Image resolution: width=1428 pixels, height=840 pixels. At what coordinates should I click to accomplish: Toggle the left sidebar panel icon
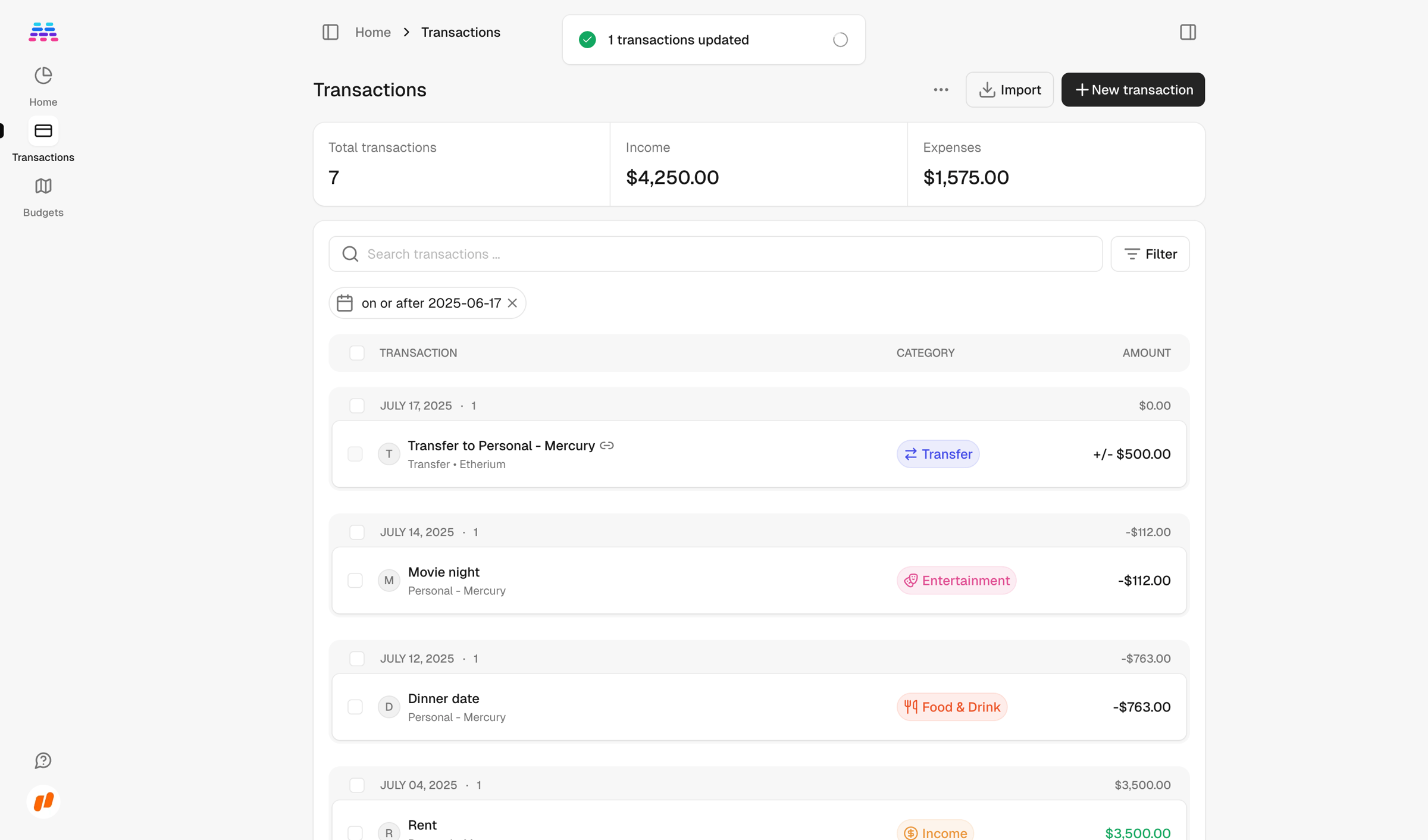pyautogui.click(x=330, y=32)
